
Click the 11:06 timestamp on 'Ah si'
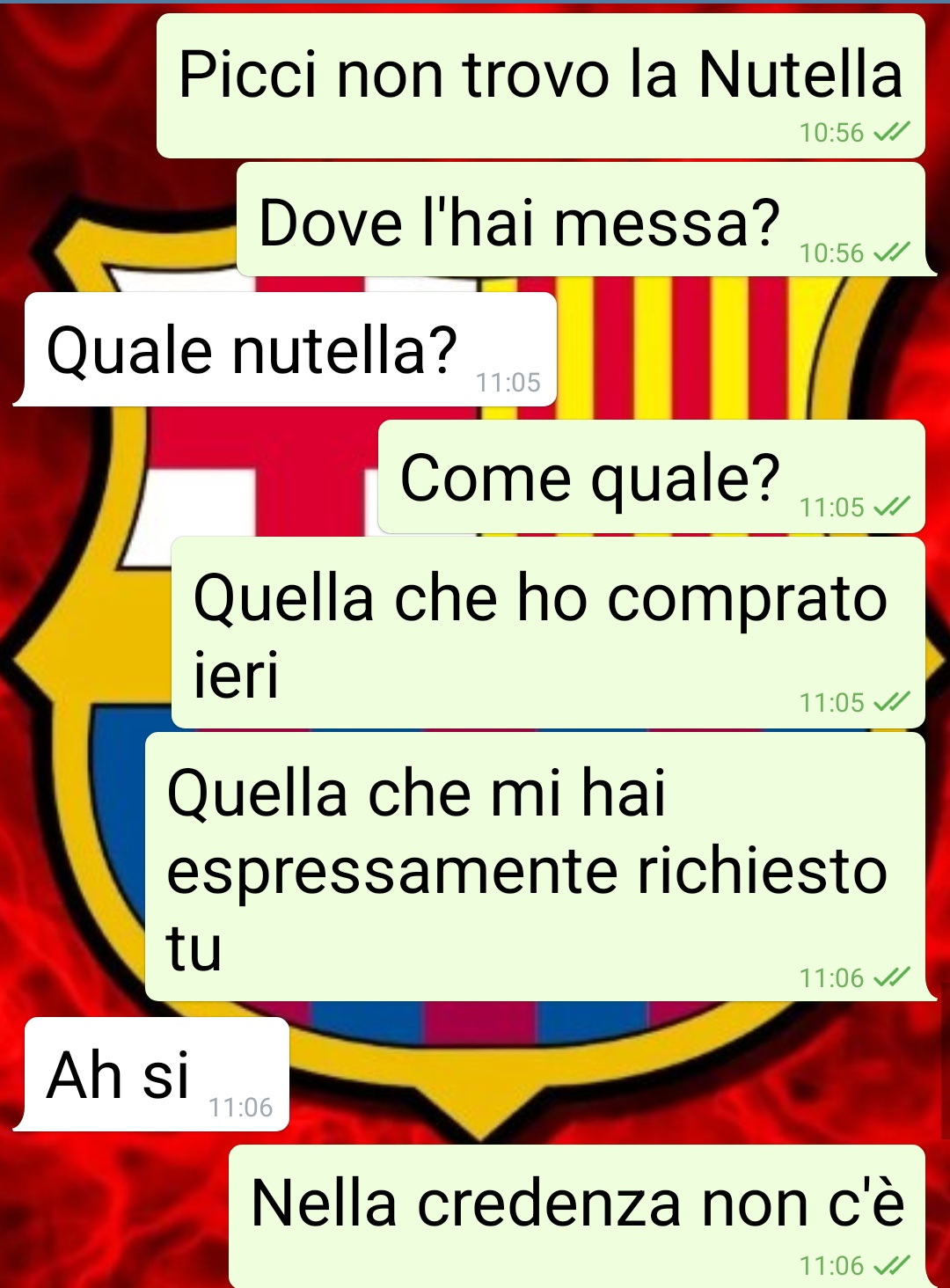point(241,1107)
